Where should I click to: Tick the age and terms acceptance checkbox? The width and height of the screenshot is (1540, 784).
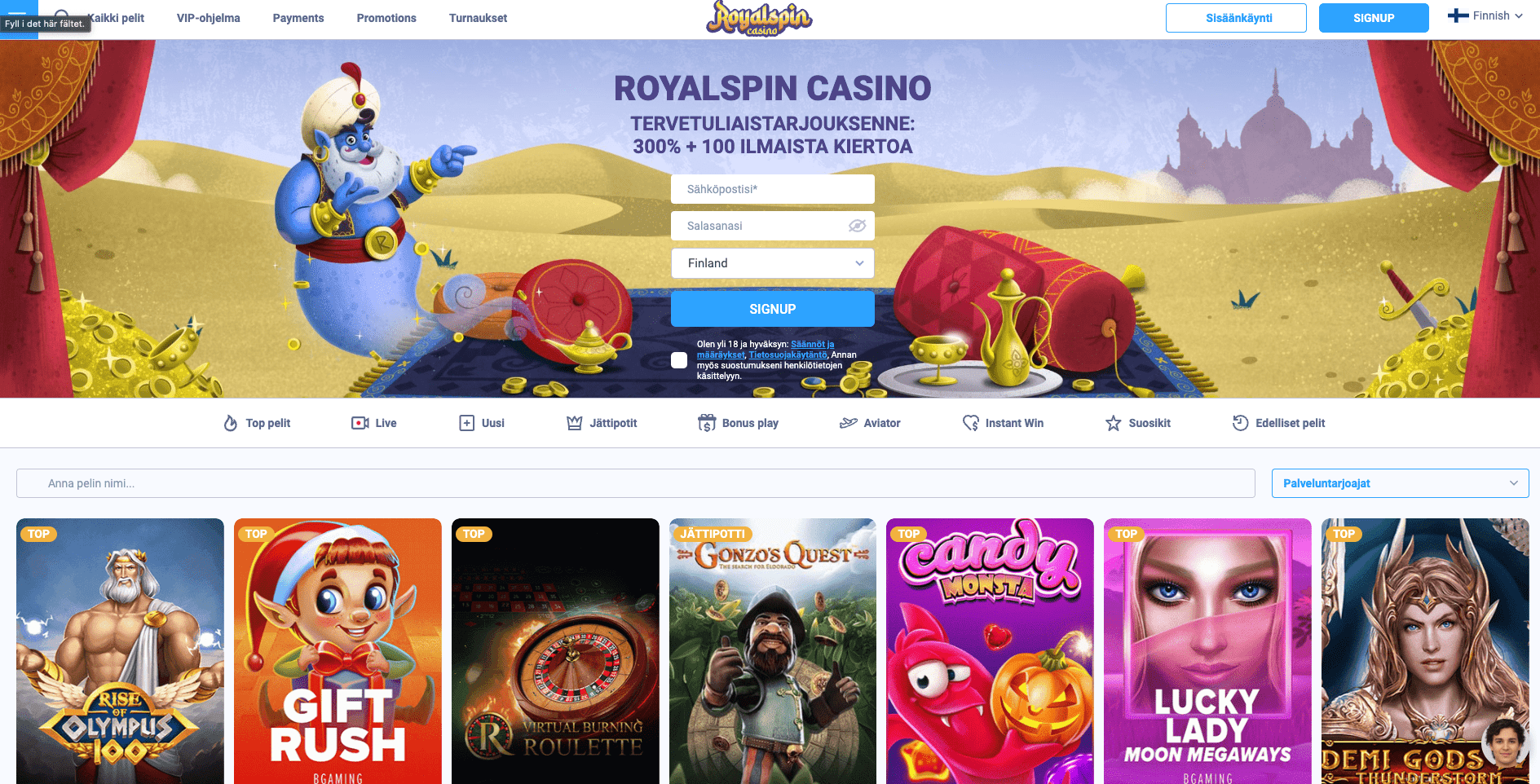679,360
